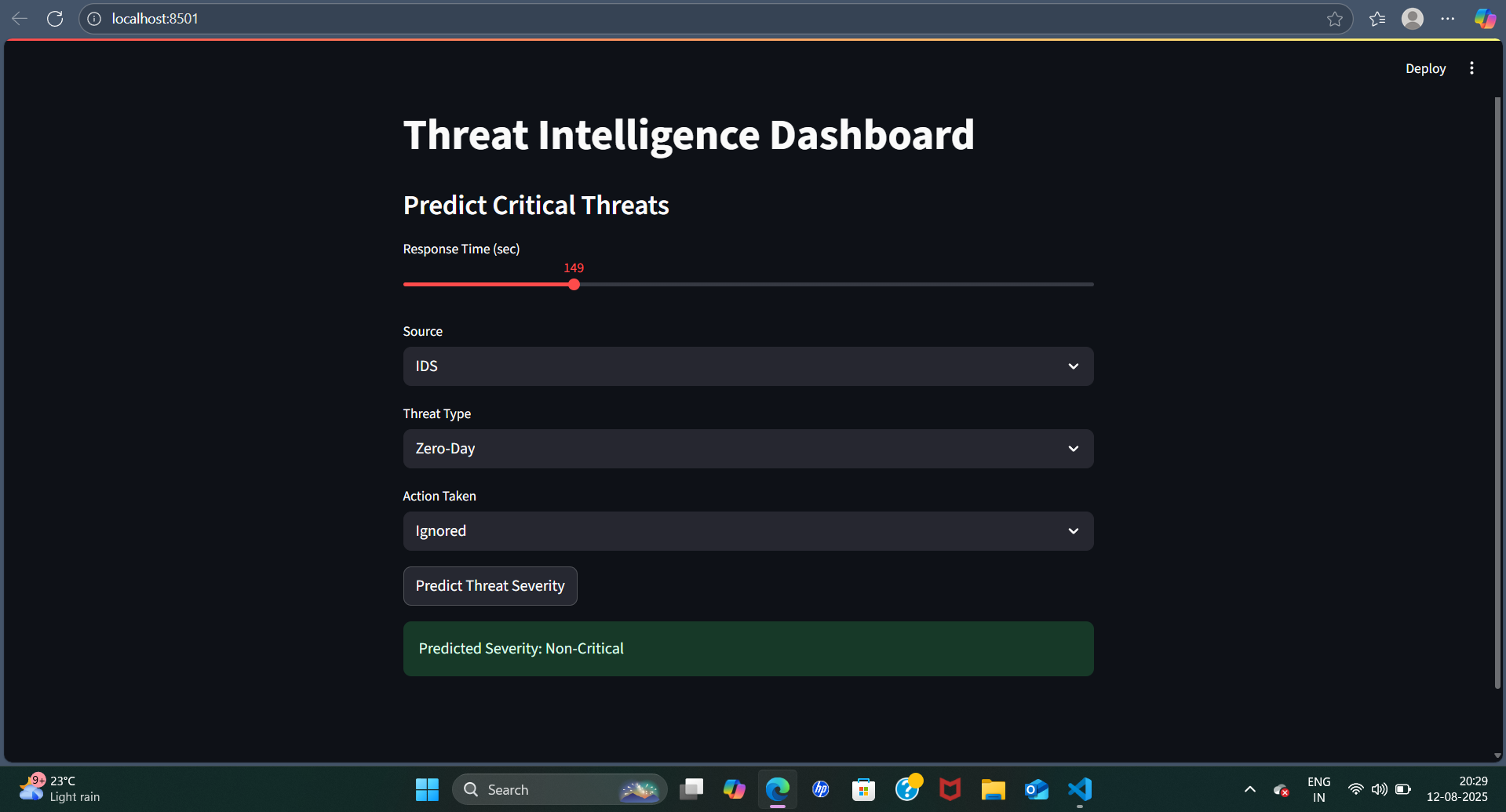Click the Threat Intelligence Dashboard heading
The width and height of the screenshot is (1506, 812).
[x=688, y=135]
